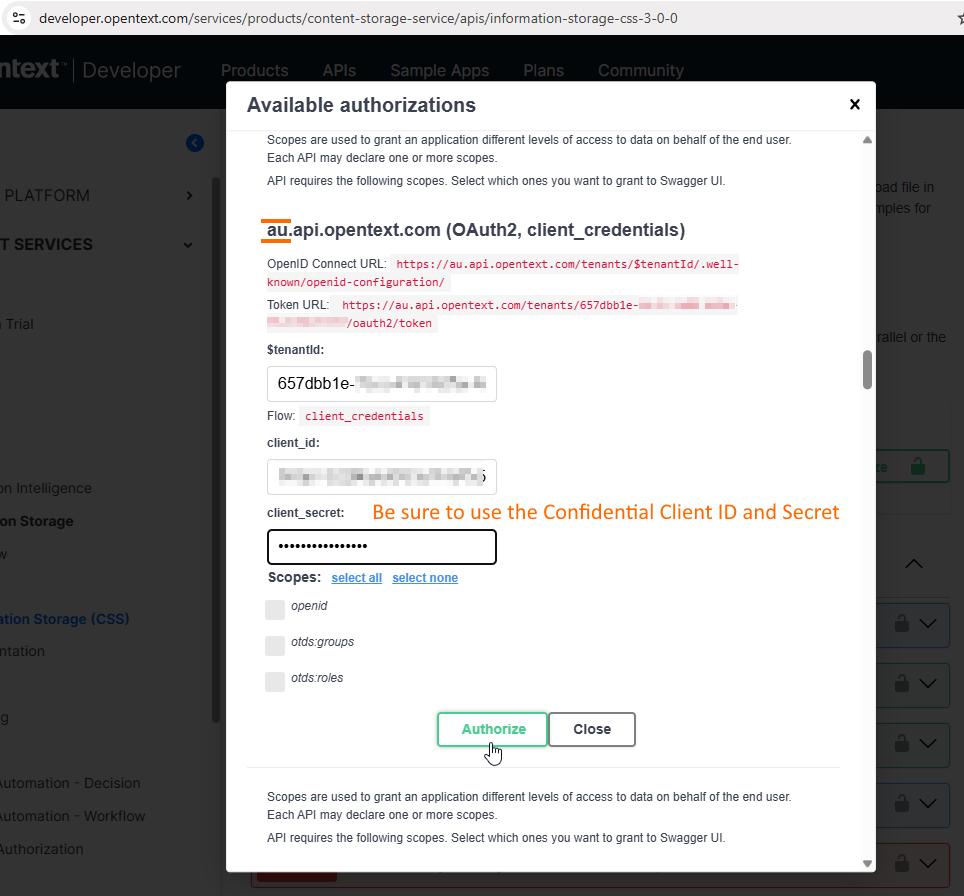Click the dialog scrollbar up arrow
The width and height of the screenshot is (964, 896).
[867, 140]
